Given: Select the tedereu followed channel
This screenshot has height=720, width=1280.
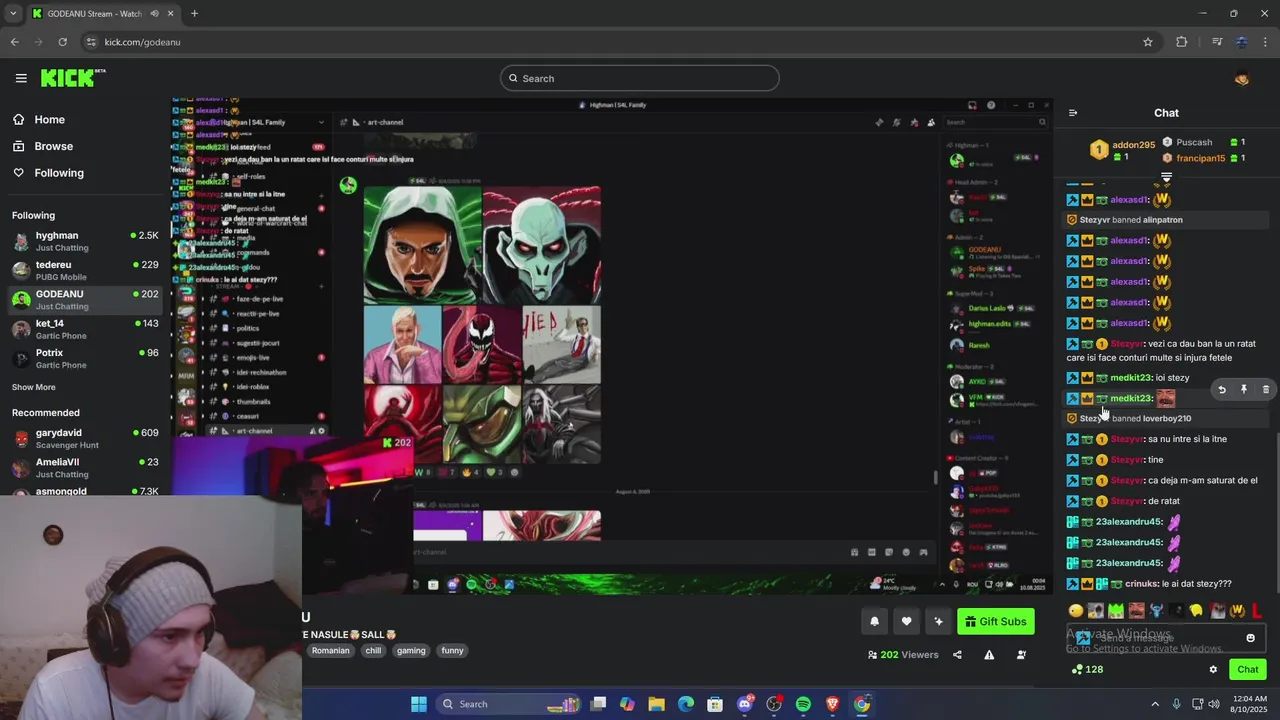Looking at the screenshot, I should (x=85, y=270).
